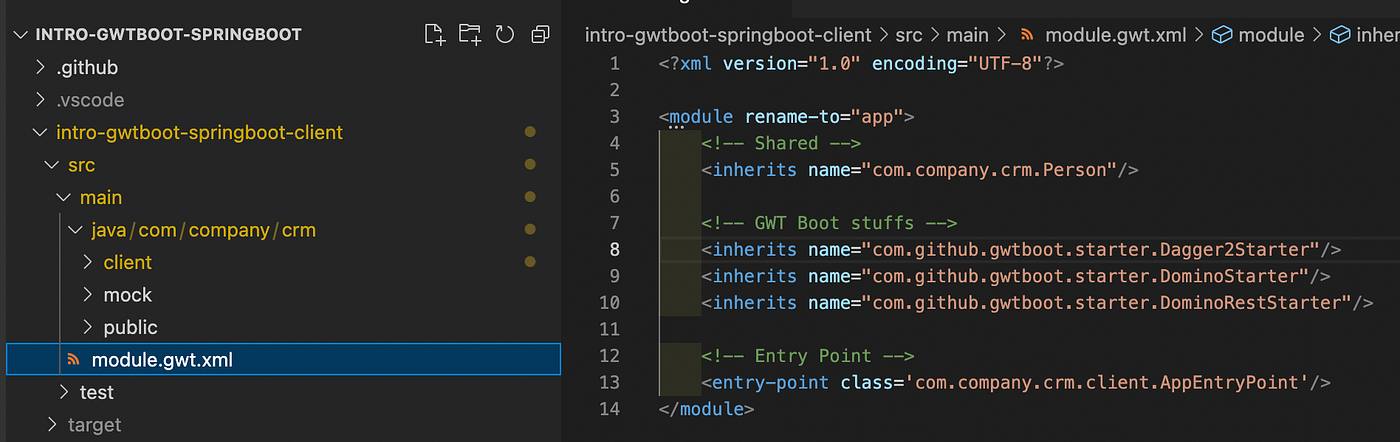
Task: Click modified dot beside the client folder
Action: [530, 263]
